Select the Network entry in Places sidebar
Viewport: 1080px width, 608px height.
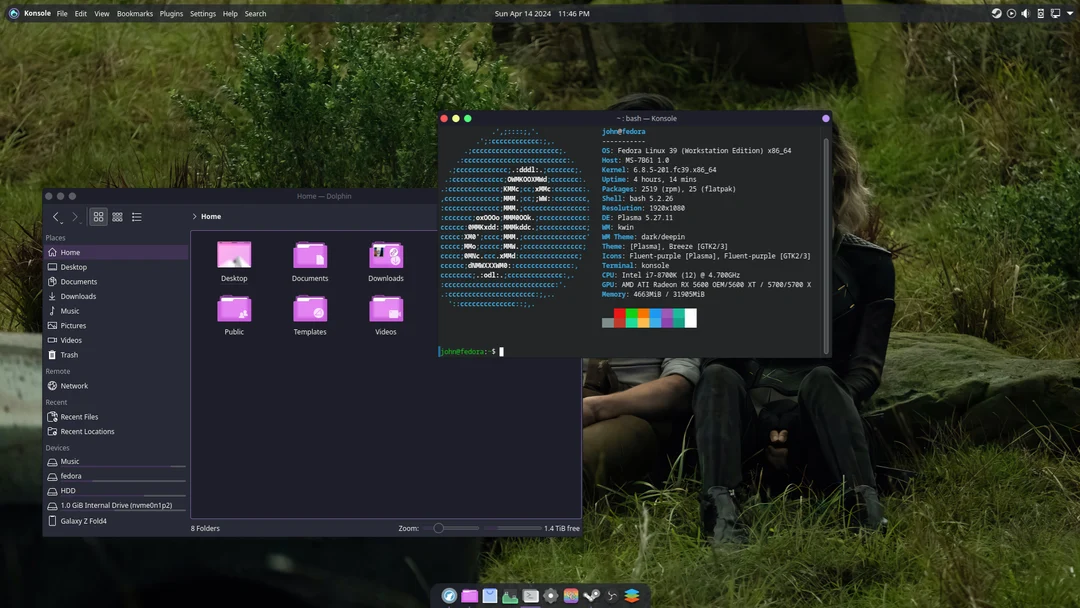click(x=73, y=385)
